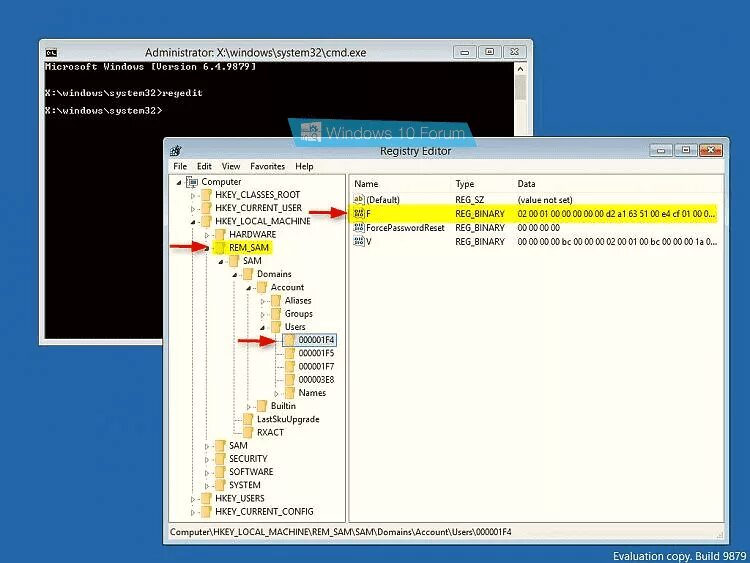The image size is (750, 563).
Task: Click the binary icon of value F
Action: click(359, 213)
